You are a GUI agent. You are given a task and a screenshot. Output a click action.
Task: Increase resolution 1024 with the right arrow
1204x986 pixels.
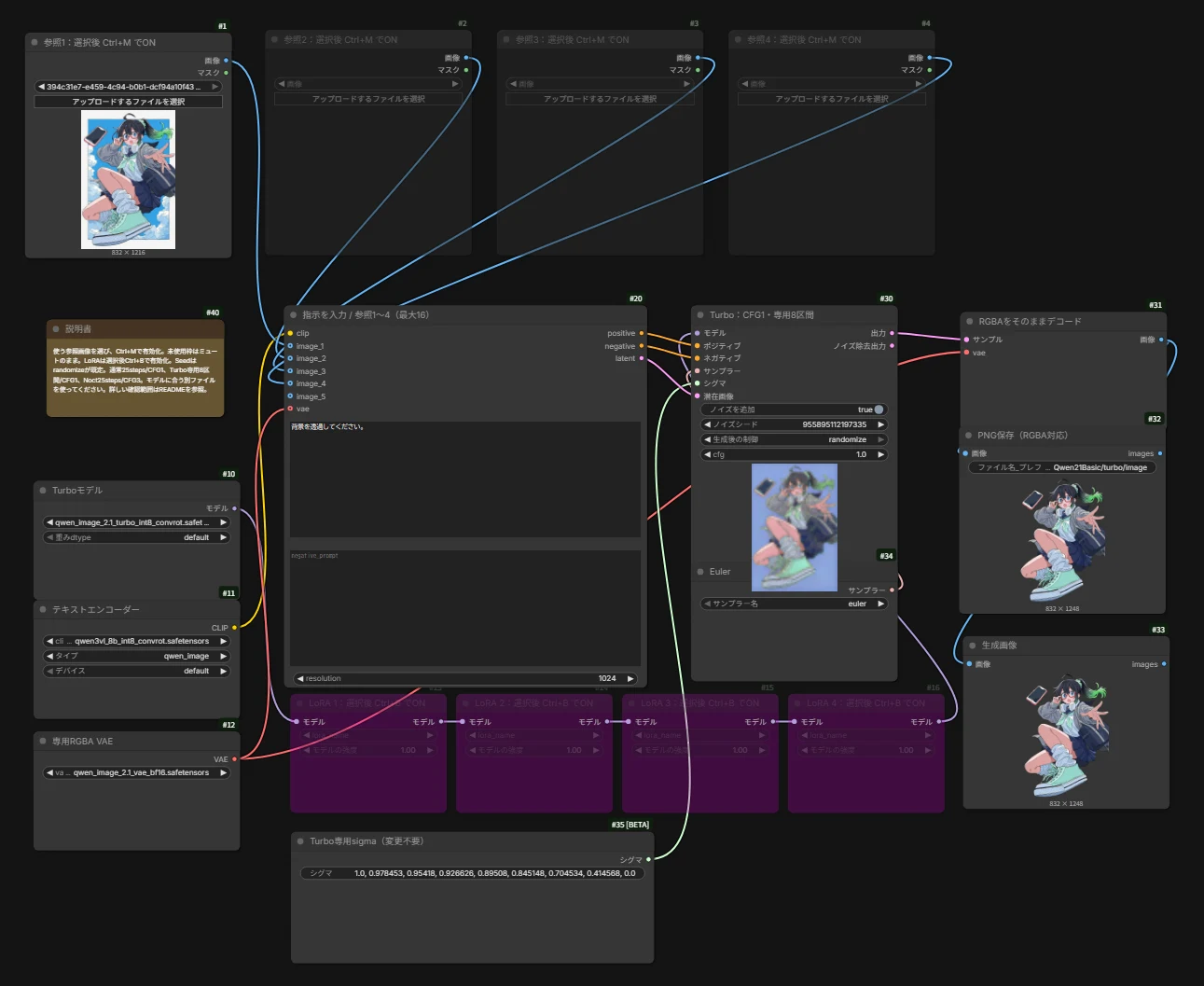tap(630, 678)
